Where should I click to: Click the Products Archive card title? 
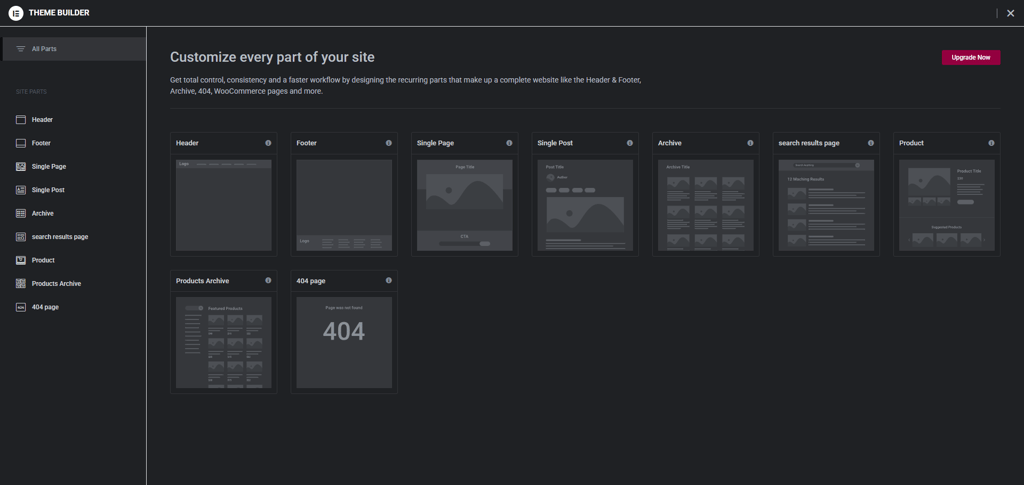(202, 281)
